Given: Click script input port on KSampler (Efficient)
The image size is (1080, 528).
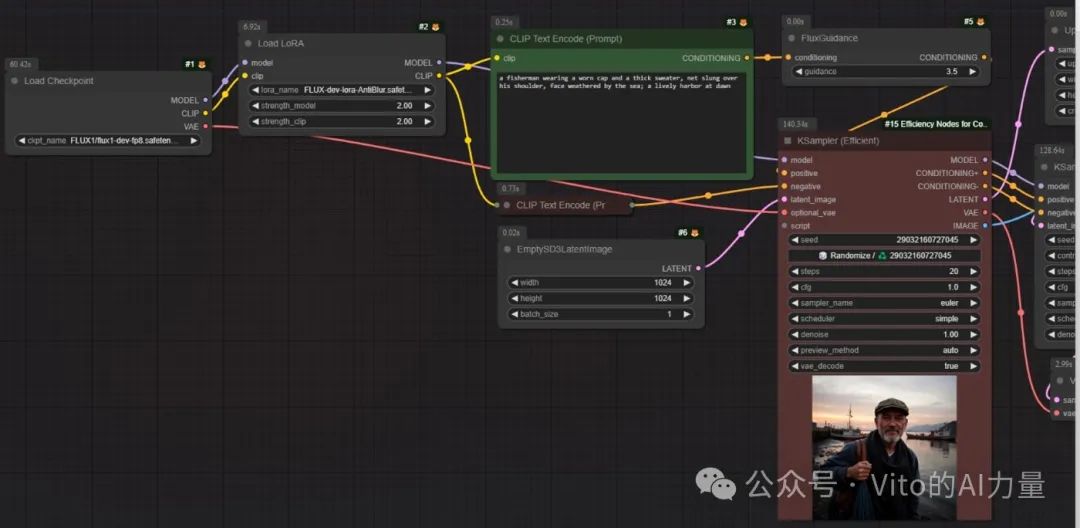Looking at the screenshot, I should pyautogui.click(x=785, y=225).
